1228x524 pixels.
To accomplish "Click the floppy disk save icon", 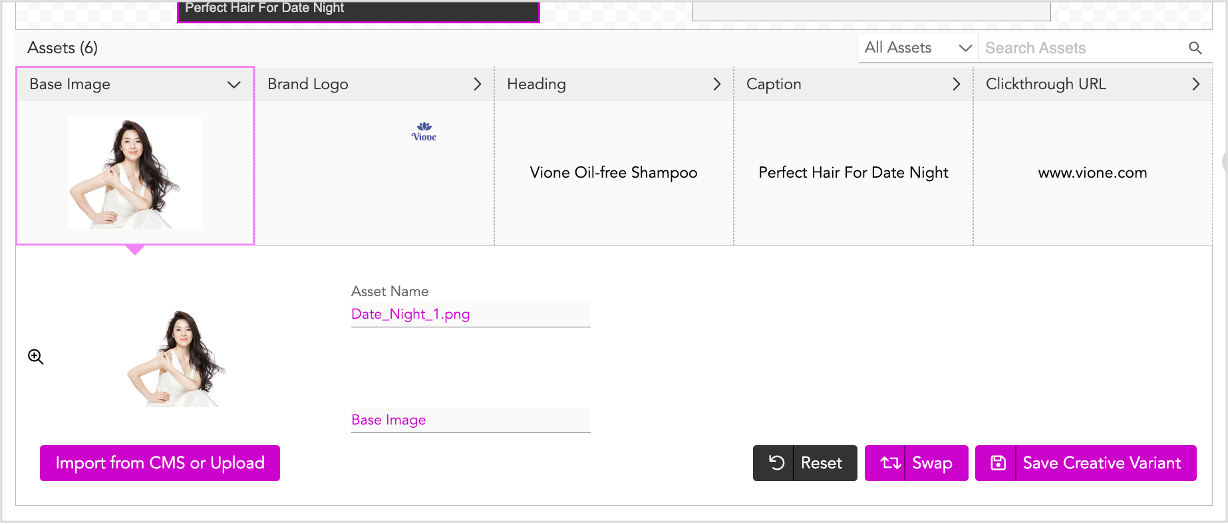I will 997,463.
